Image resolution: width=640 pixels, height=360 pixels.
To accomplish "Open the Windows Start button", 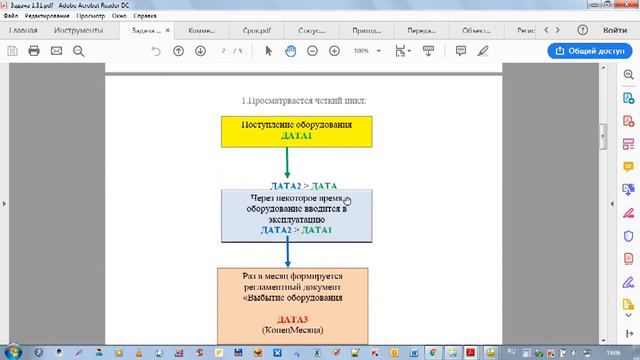I will [12, 351].
